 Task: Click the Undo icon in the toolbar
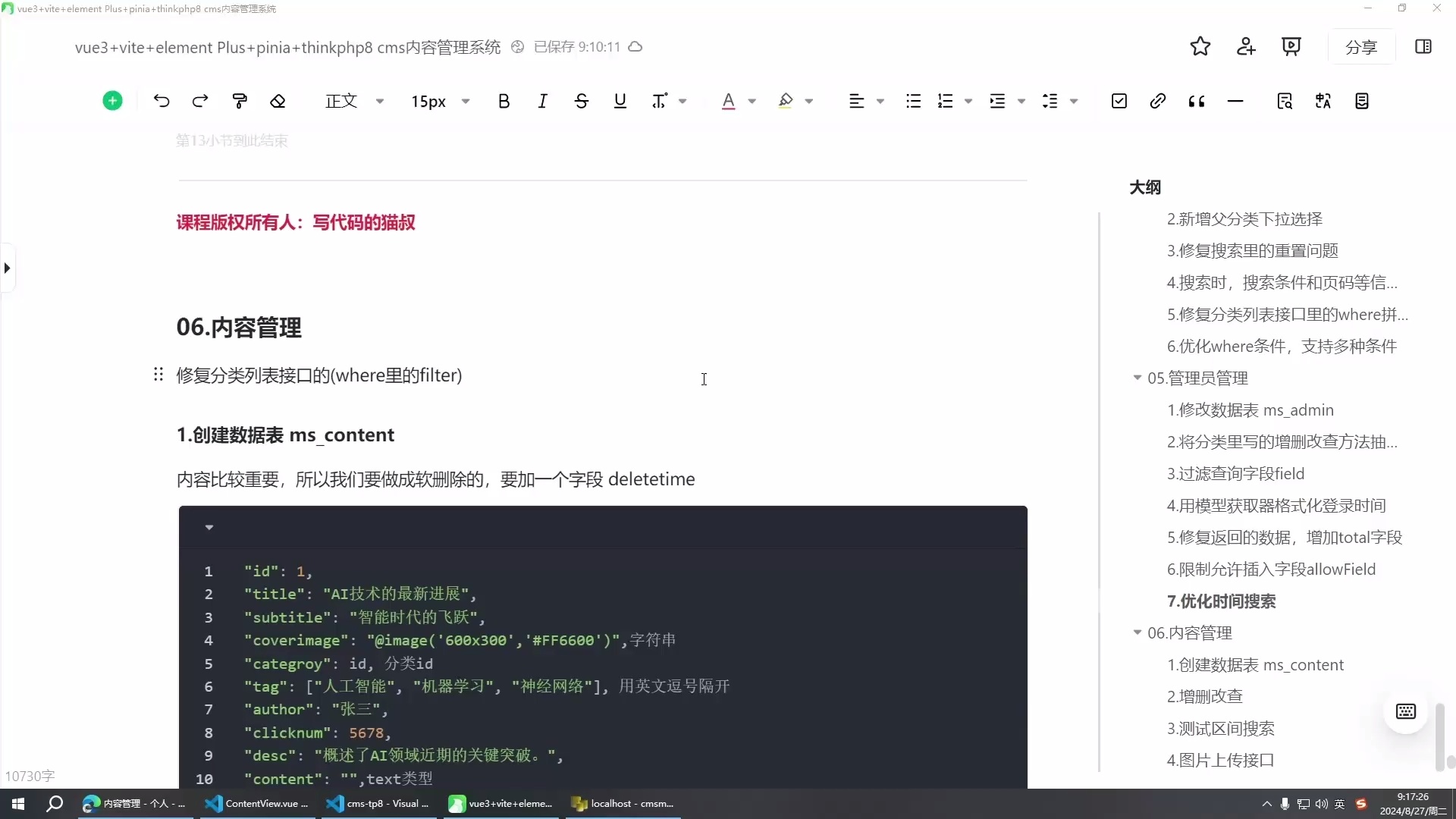[x=161, y=101]
